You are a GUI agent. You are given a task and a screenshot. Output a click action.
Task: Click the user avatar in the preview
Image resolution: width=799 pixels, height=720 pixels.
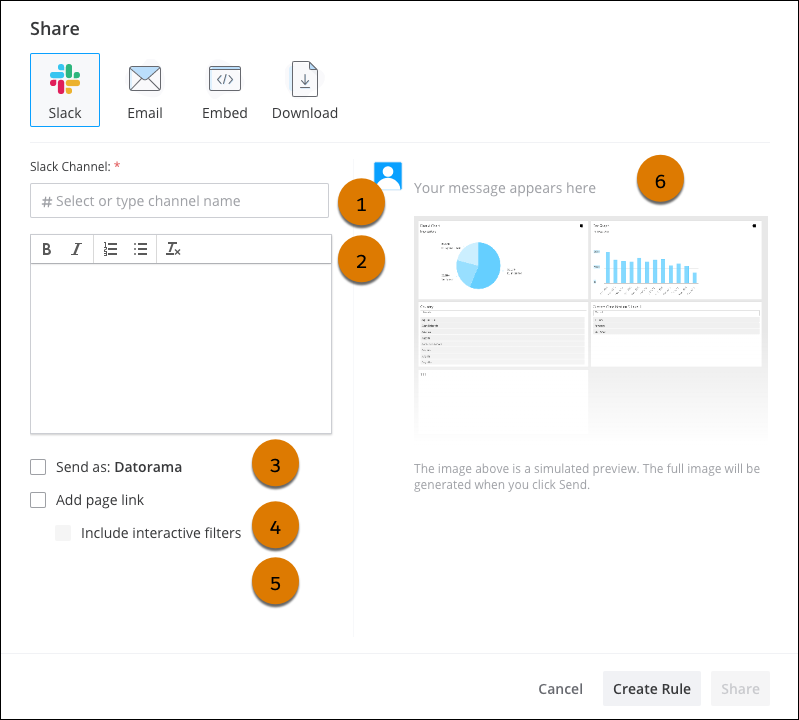[x=388, y=176]
